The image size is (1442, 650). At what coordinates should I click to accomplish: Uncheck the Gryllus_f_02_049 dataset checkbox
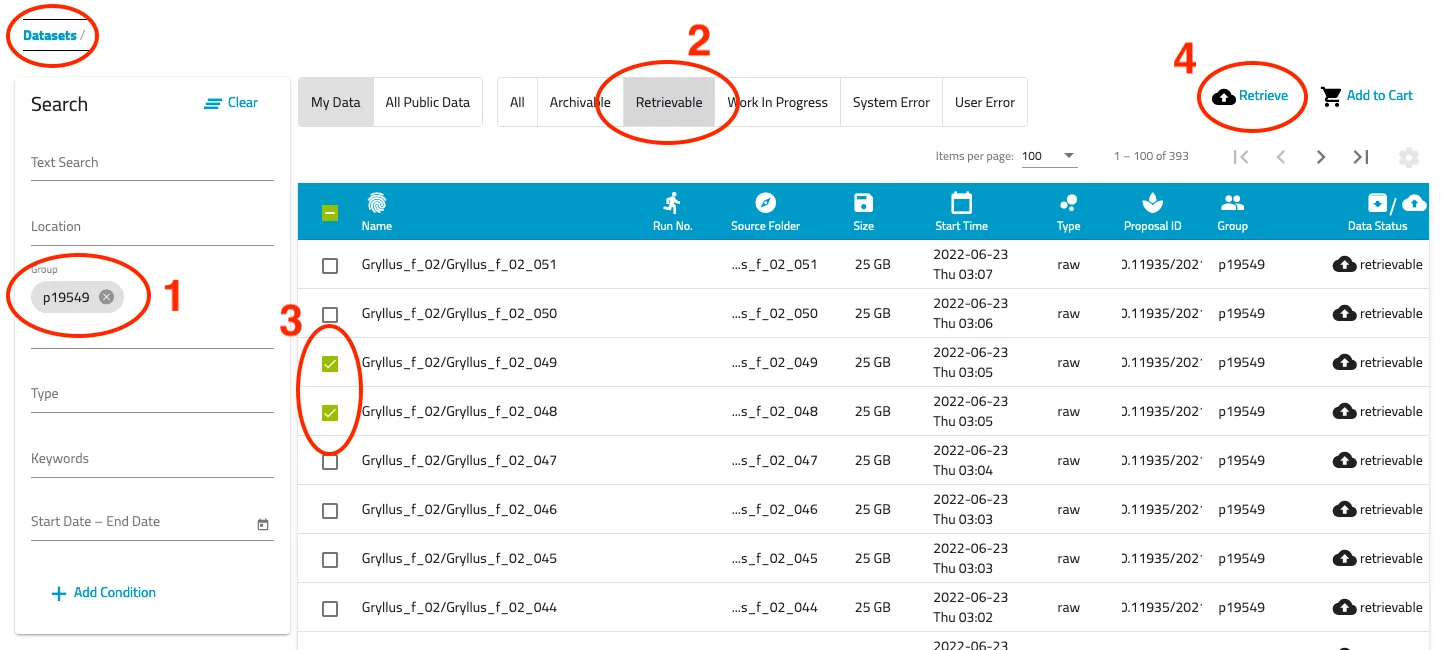tap(330, 364)
